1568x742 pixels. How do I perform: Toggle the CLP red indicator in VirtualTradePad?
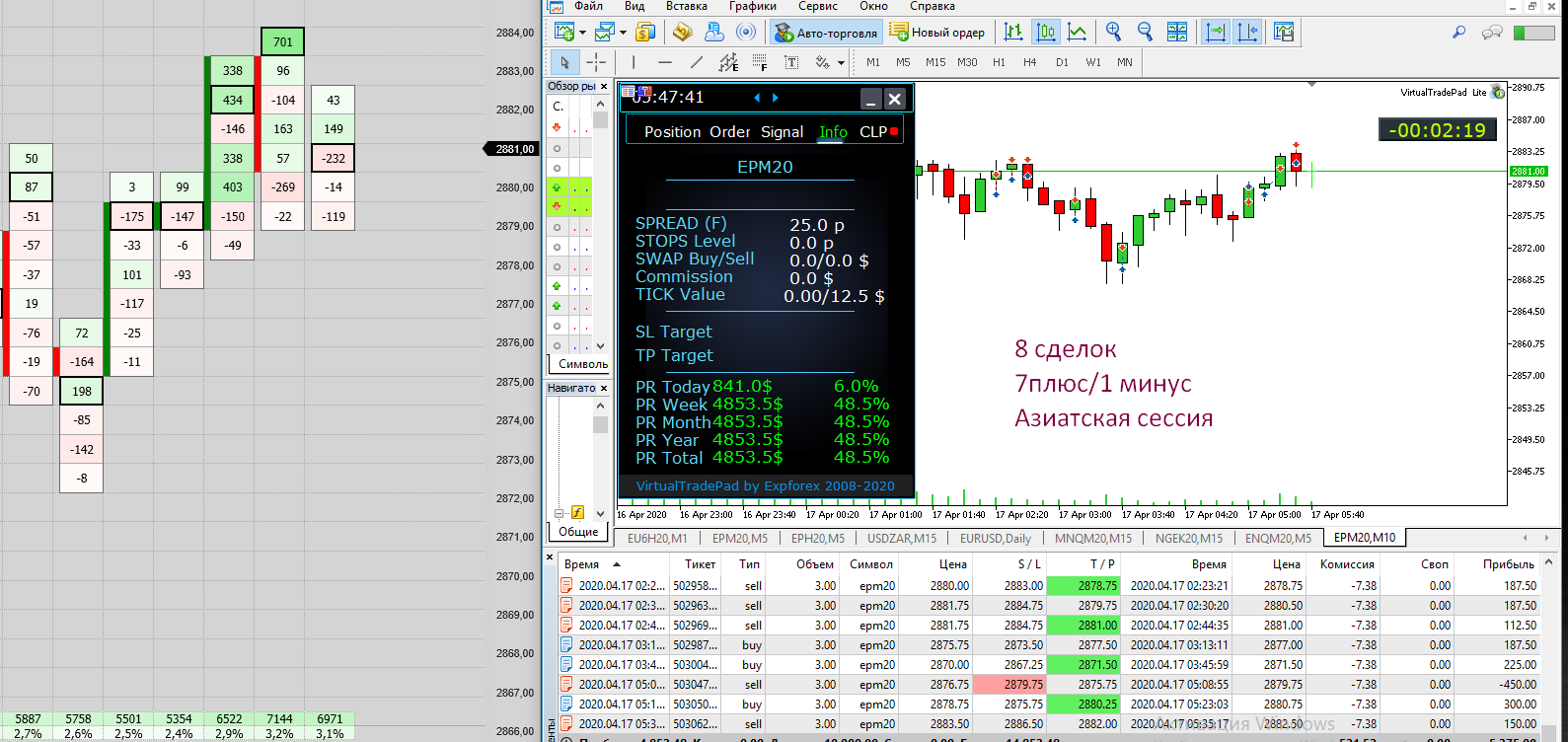[x=894, y=131]
